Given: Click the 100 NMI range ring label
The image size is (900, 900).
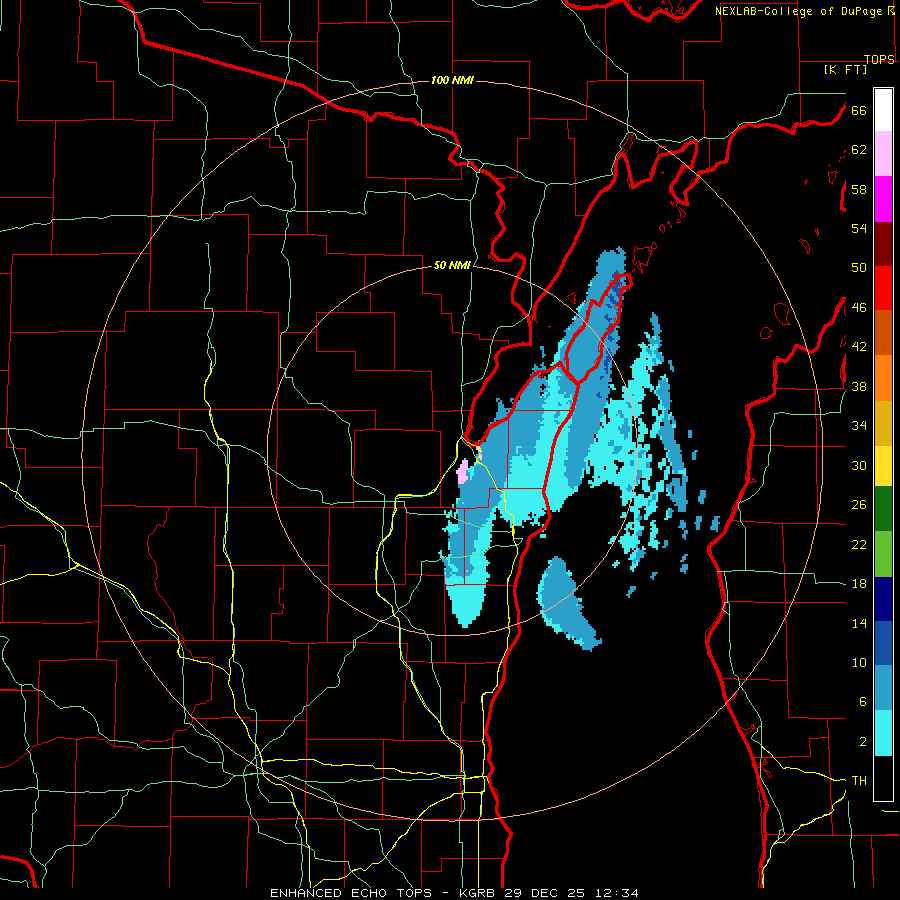Looking at the screenshot, I should (452, 80).
